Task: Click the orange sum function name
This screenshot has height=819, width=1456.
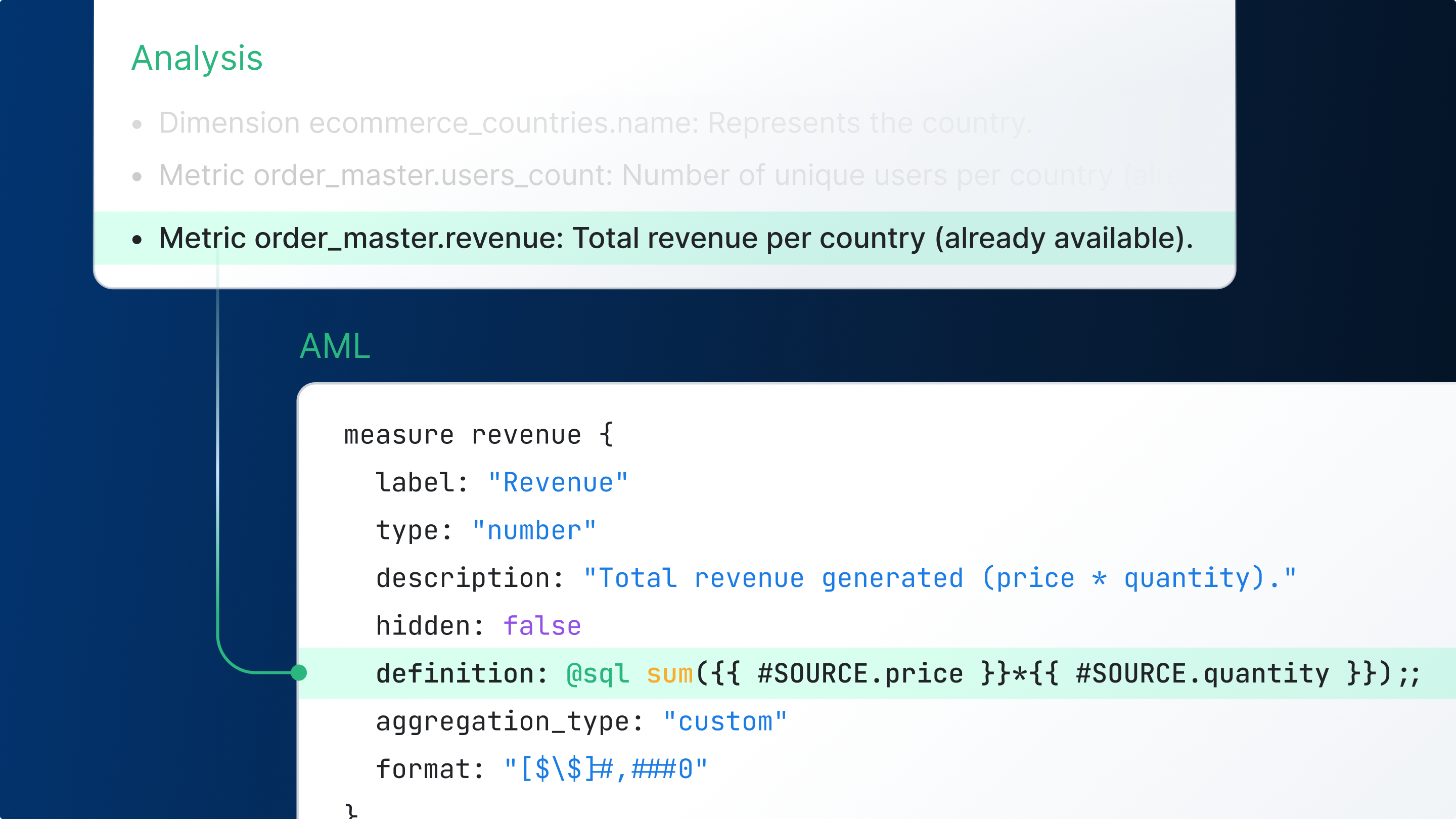Action: pyautogui.click(x=670, y=674)
